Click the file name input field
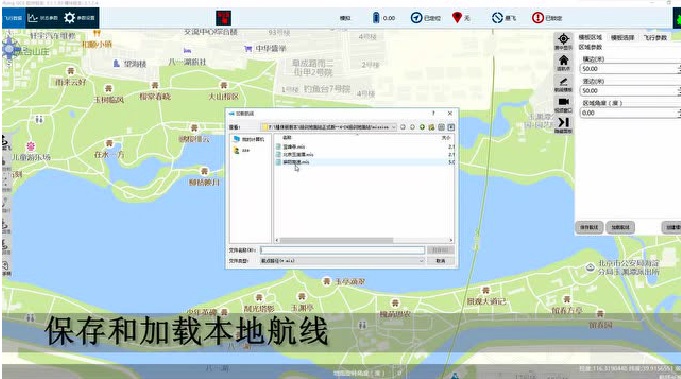Screen dimensions: 681x379 (342, 250)
